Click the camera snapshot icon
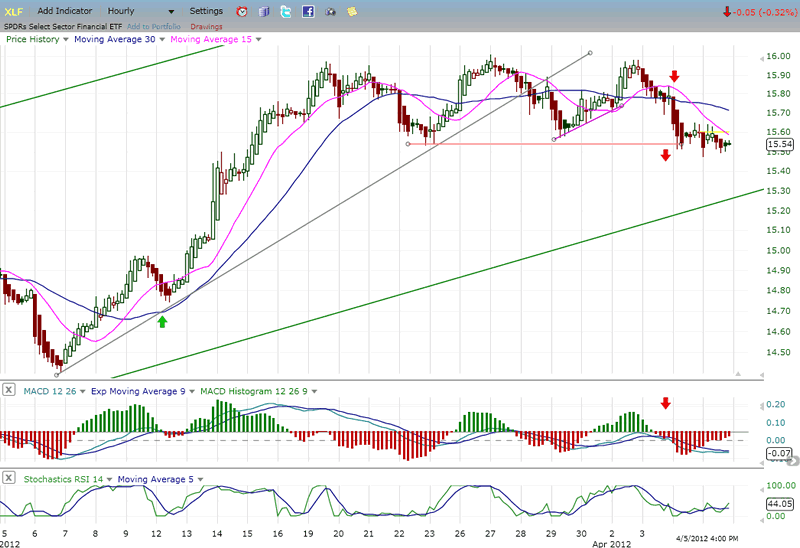The width and height of the screenshot is (800, 548). pos(330,11)
